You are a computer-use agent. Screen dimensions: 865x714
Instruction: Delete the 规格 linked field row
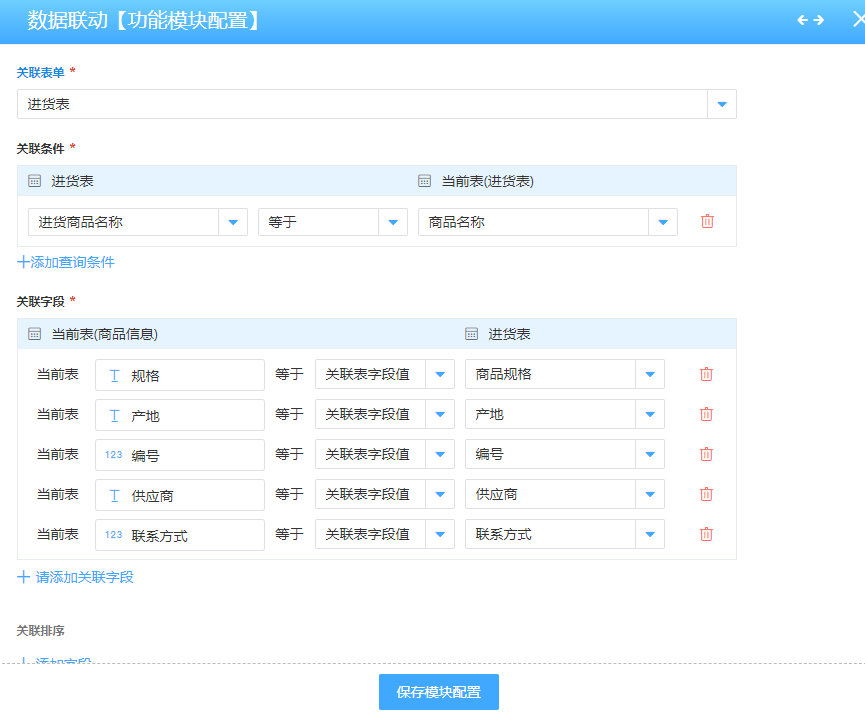tap(706, 374)
